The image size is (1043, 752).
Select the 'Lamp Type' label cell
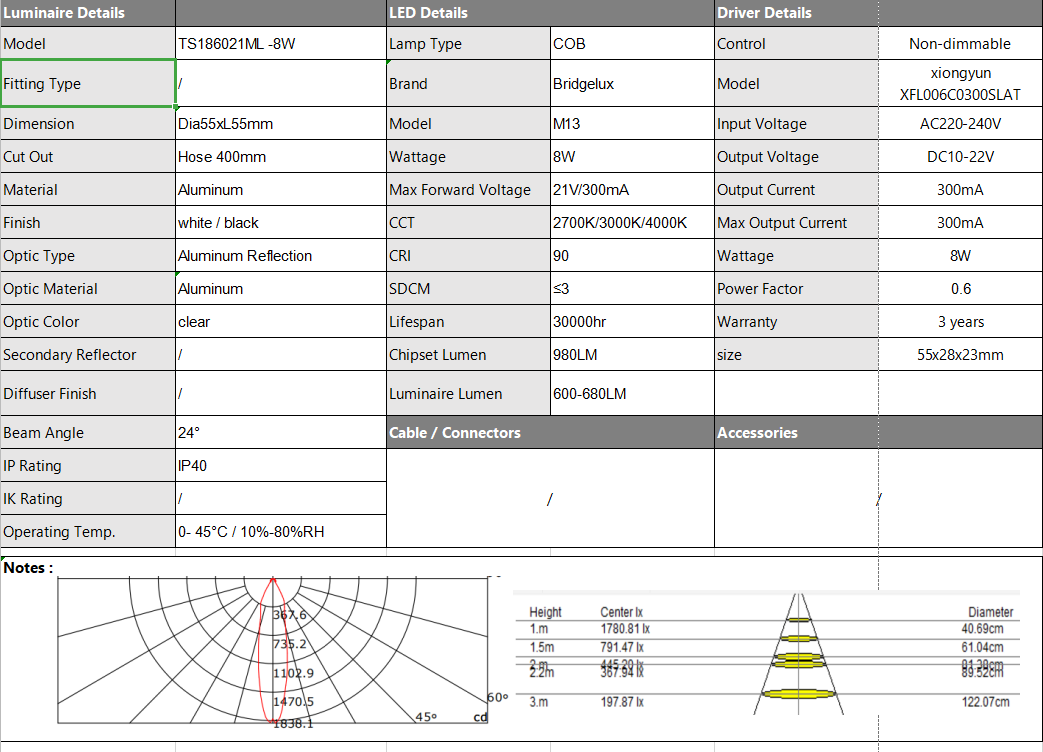tap(468, 44)
